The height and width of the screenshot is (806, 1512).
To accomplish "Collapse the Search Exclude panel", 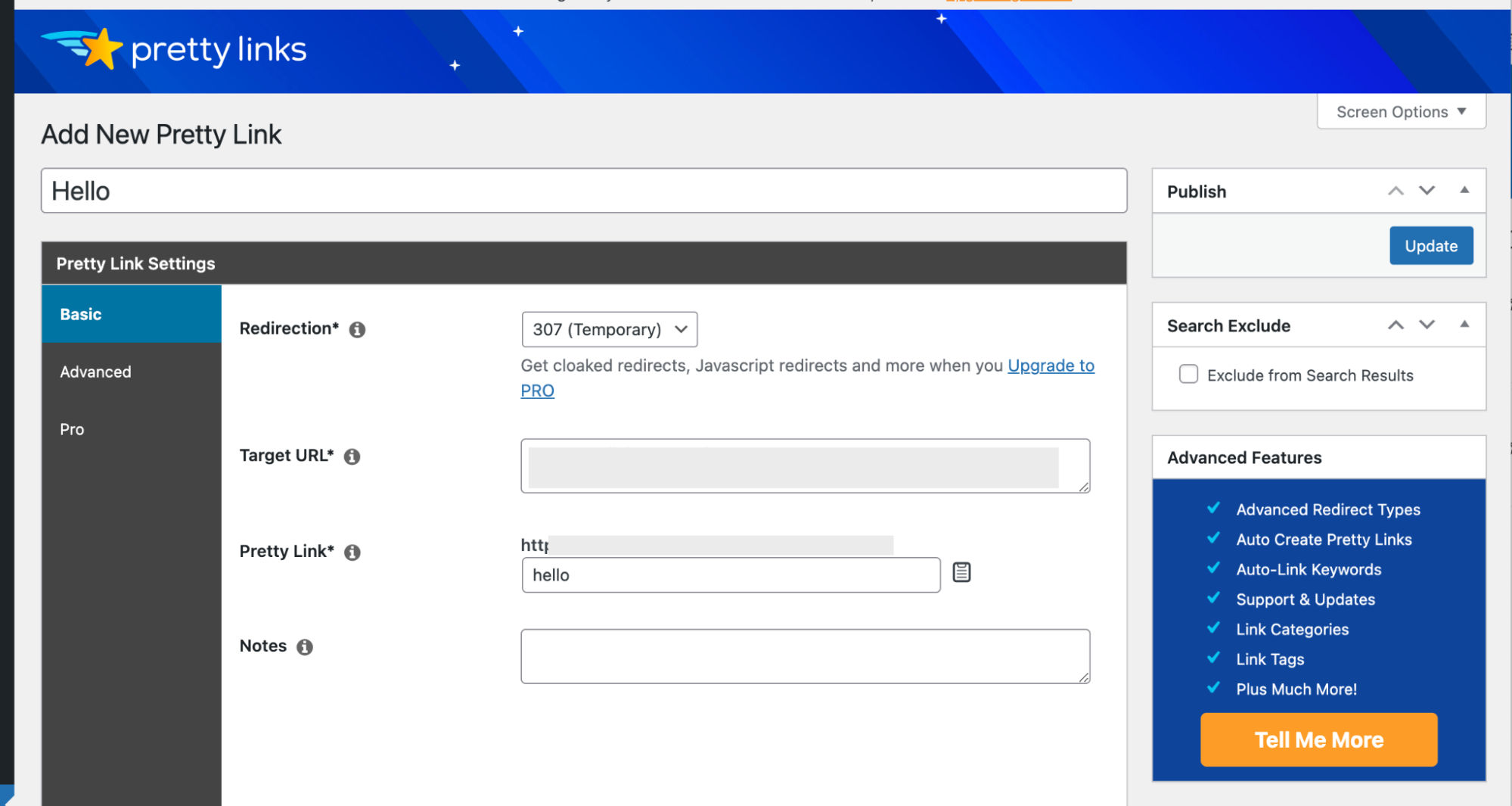I will click(1464, 324).
